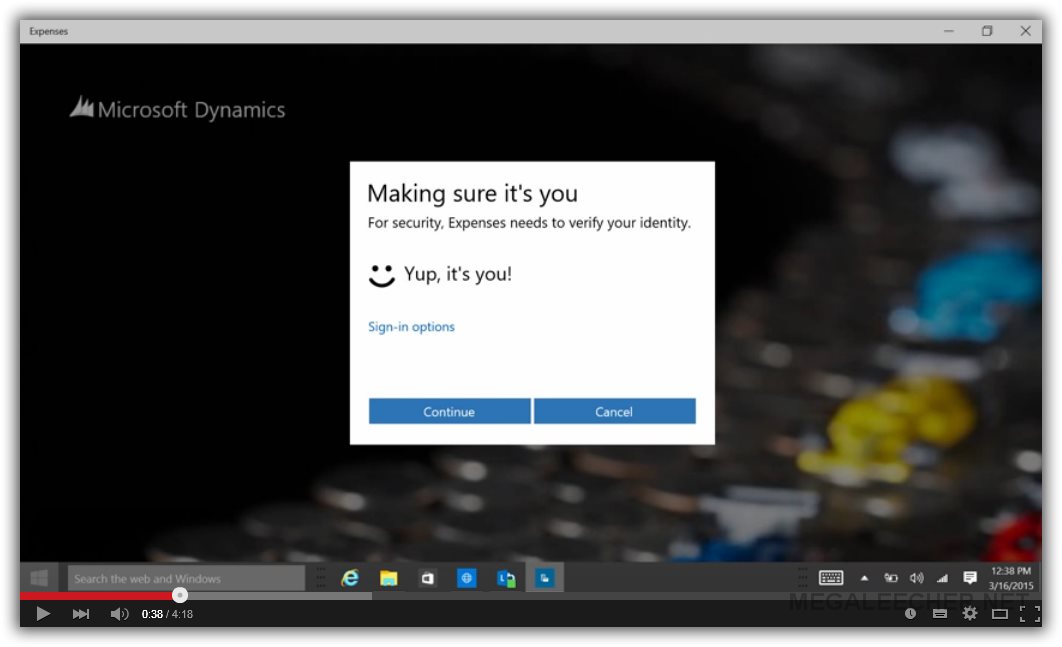Open Watch Later clock icon
Viewport: 1062px width, 647px height.
(x=910, y=614)
